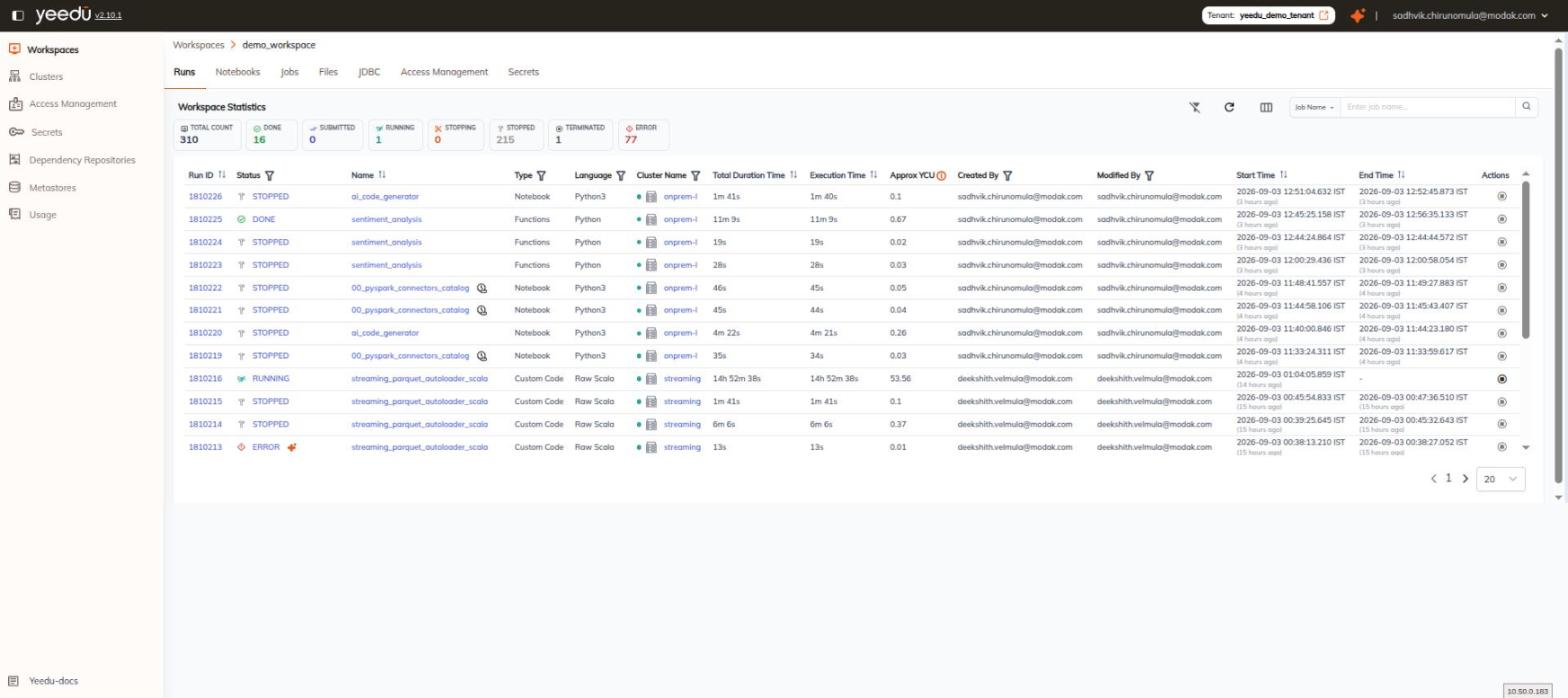Filter by Type column funnel

541,176
